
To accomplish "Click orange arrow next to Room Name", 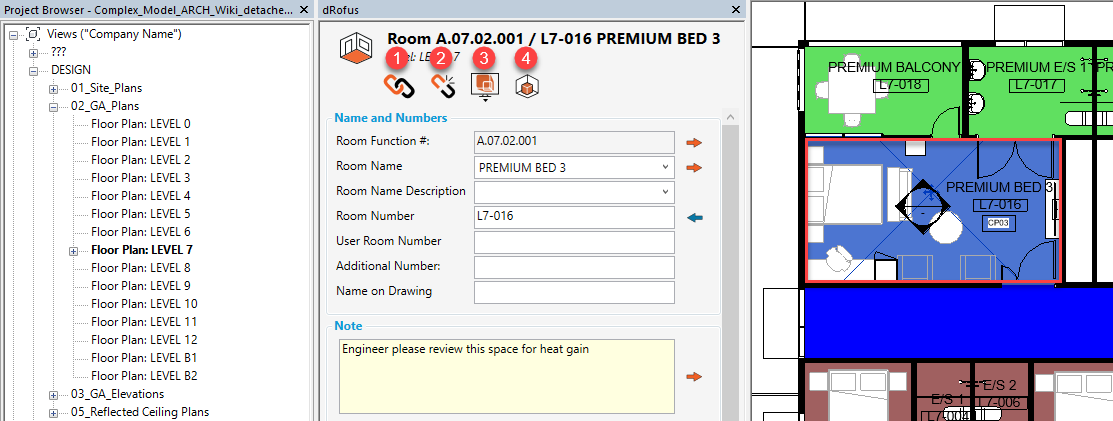I will (693, 168).
